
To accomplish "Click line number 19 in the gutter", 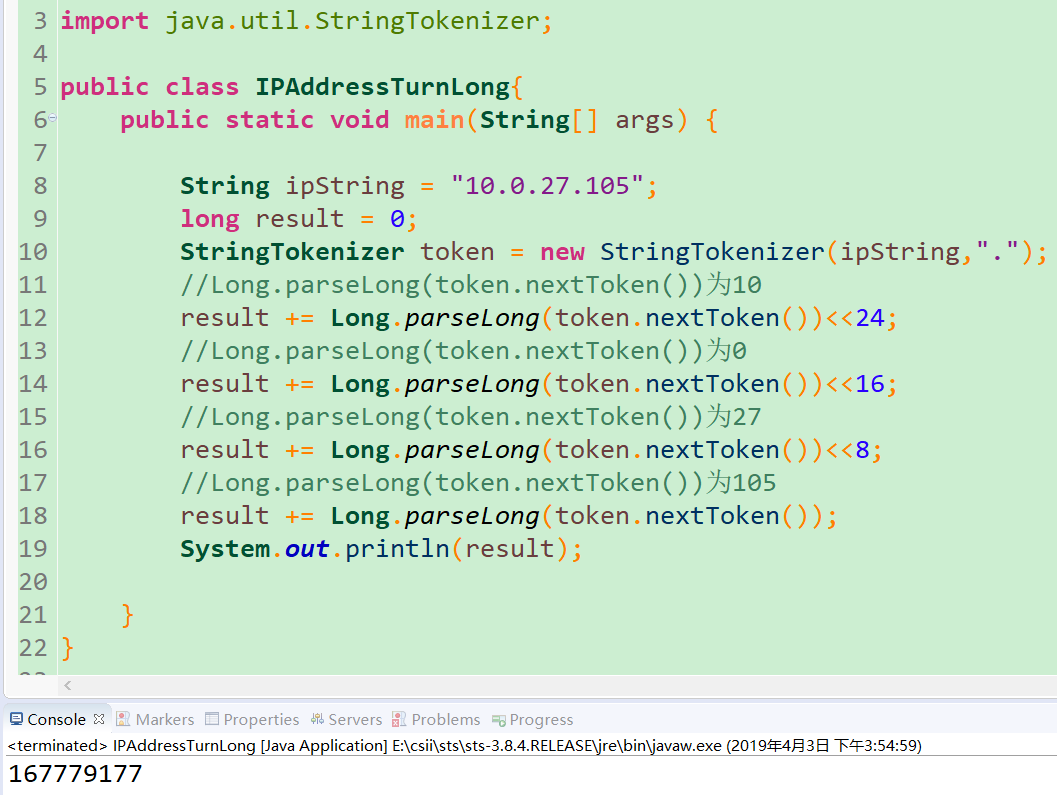I will point(33,549).
